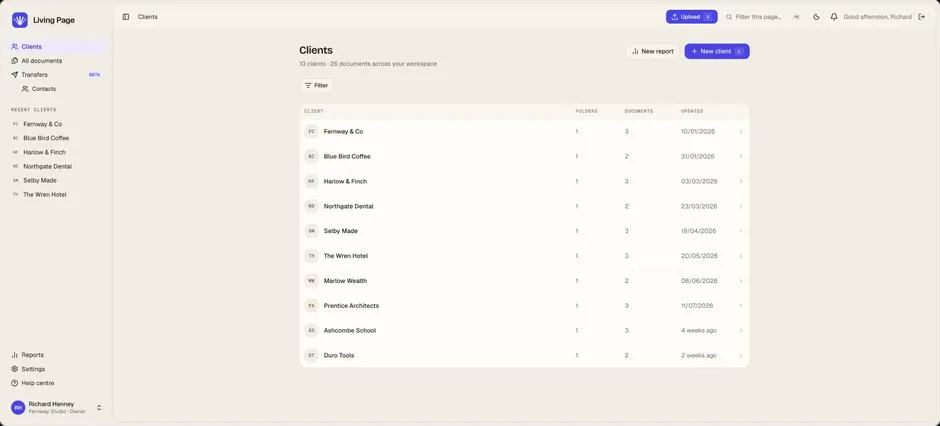Click the UPDATED column header
940x426 pixels.
[x=692, y=111]
